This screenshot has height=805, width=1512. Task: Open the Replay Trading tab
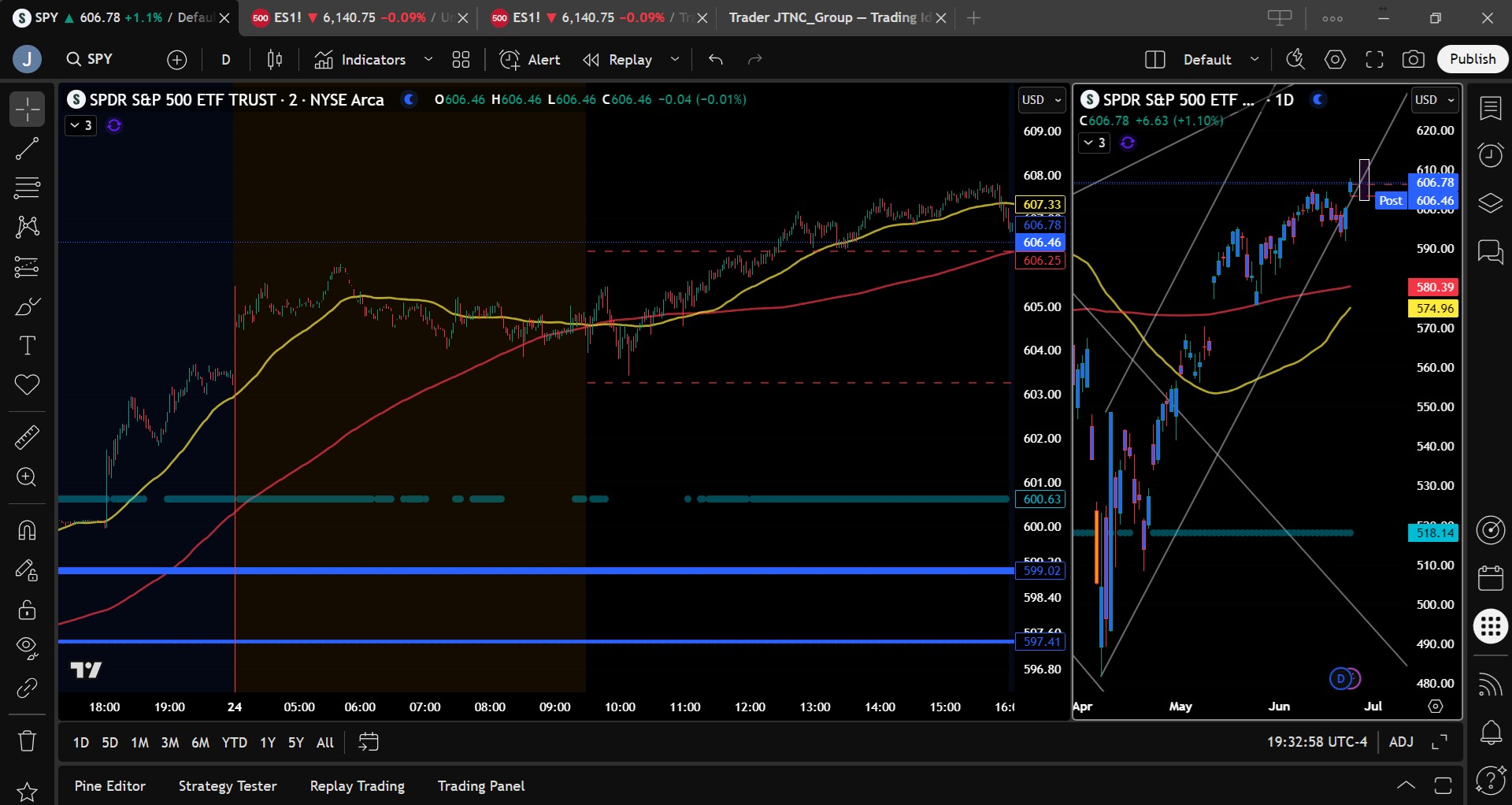358,786
